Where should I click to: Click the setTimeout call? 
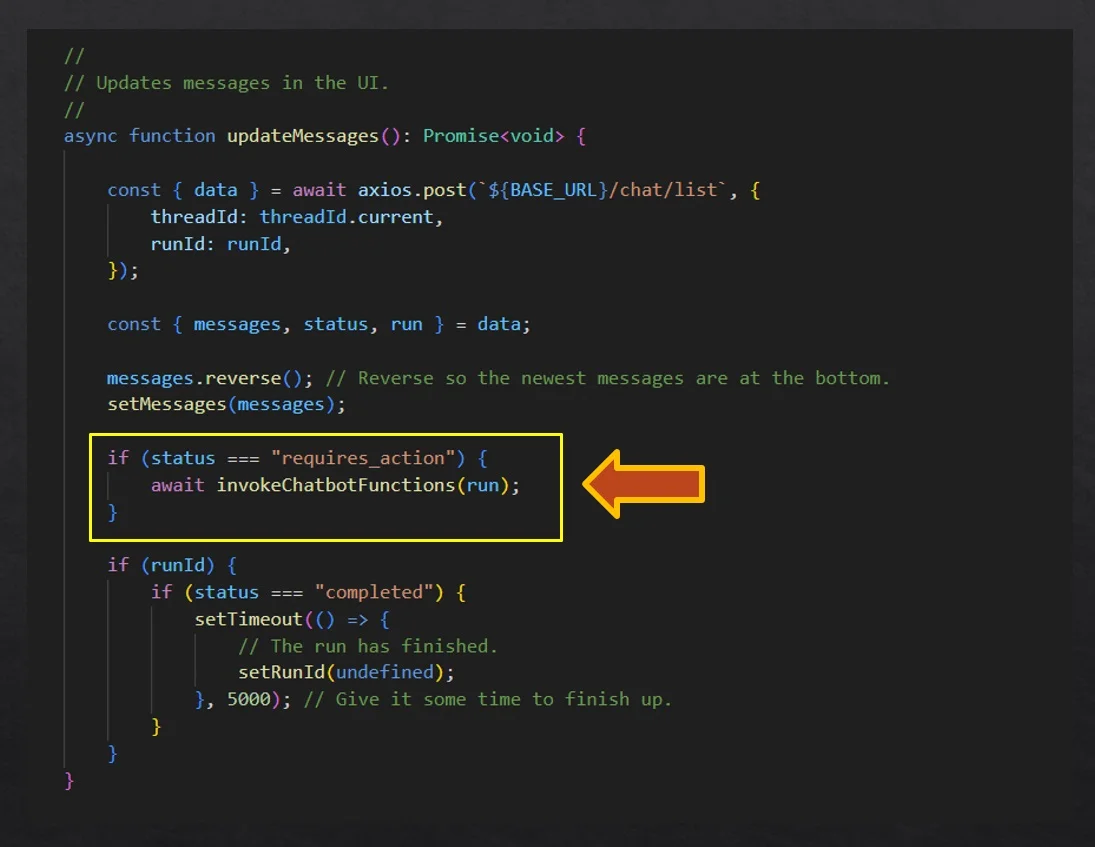[x=248, y=619]
